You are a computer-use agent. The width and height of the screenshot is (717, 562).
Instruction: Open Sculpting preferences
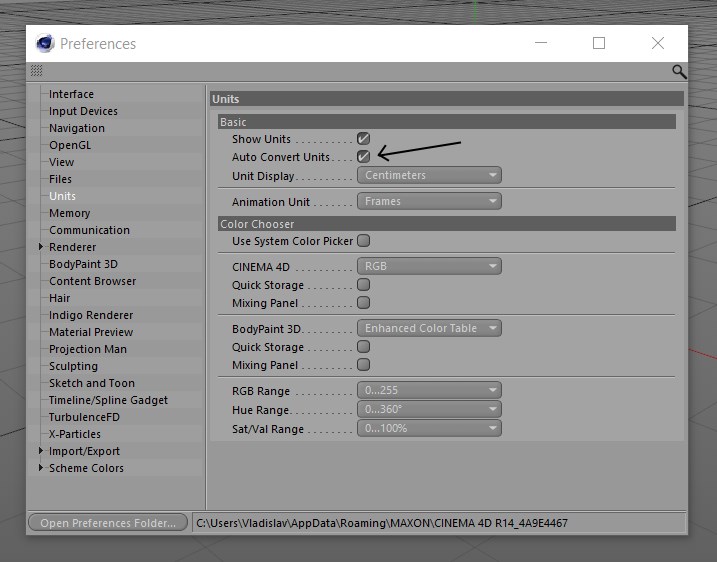73,366
